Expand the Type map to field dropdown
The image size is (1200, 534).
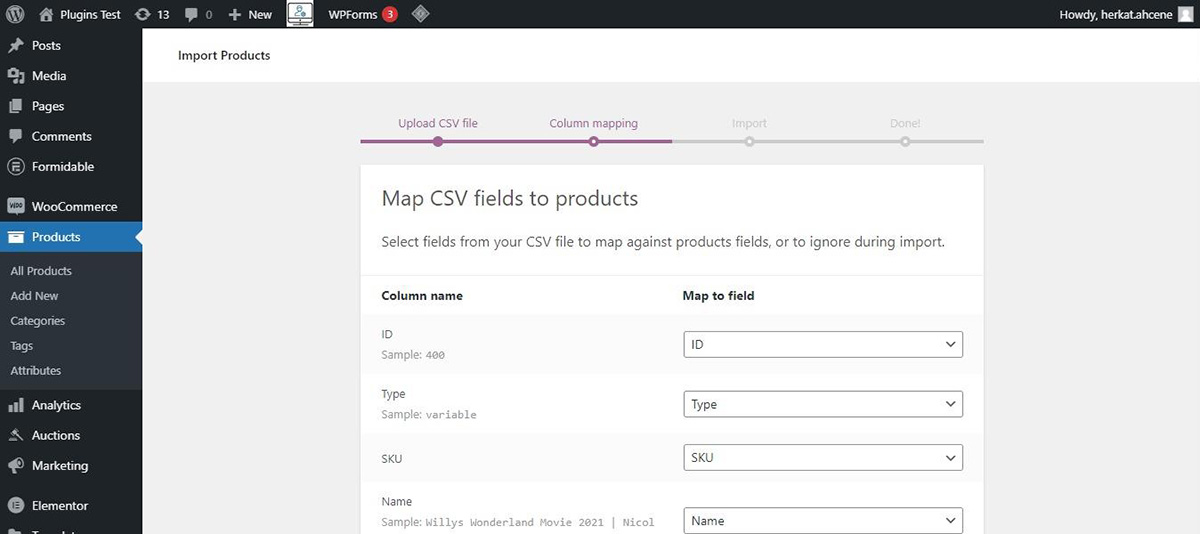(x=822, y=404)
